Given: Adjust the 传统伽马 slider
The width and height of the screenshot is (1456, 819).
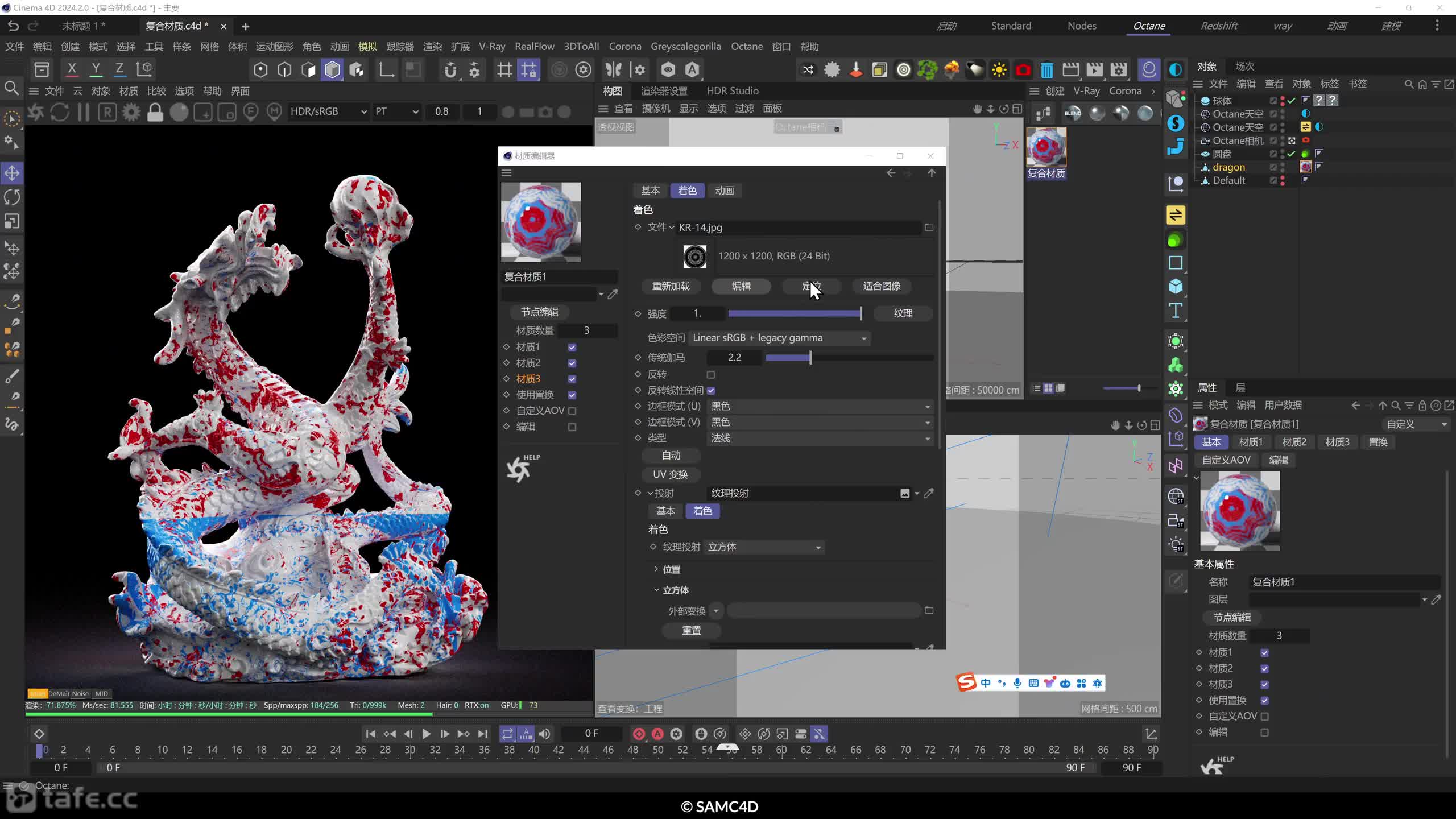Looking at the screenshot, I should tap(850, 358).
